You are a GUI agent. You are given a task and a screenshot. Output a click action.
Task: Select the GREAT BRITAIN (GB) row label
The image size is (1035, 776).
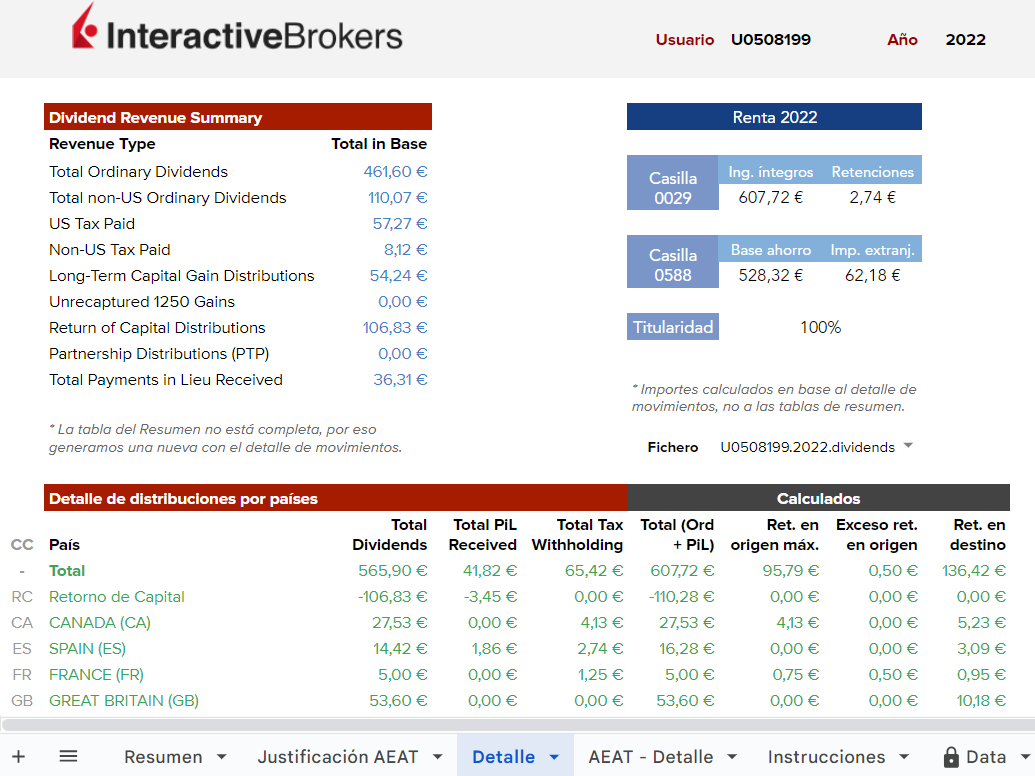tap(124, 701)
